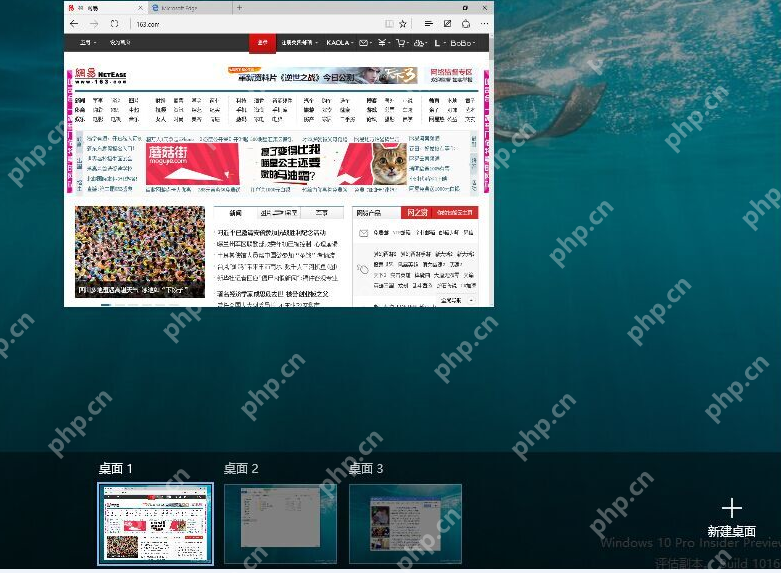Click the cat image advertisement
Viewport: 781px width, 573px height.
[389, 164]
